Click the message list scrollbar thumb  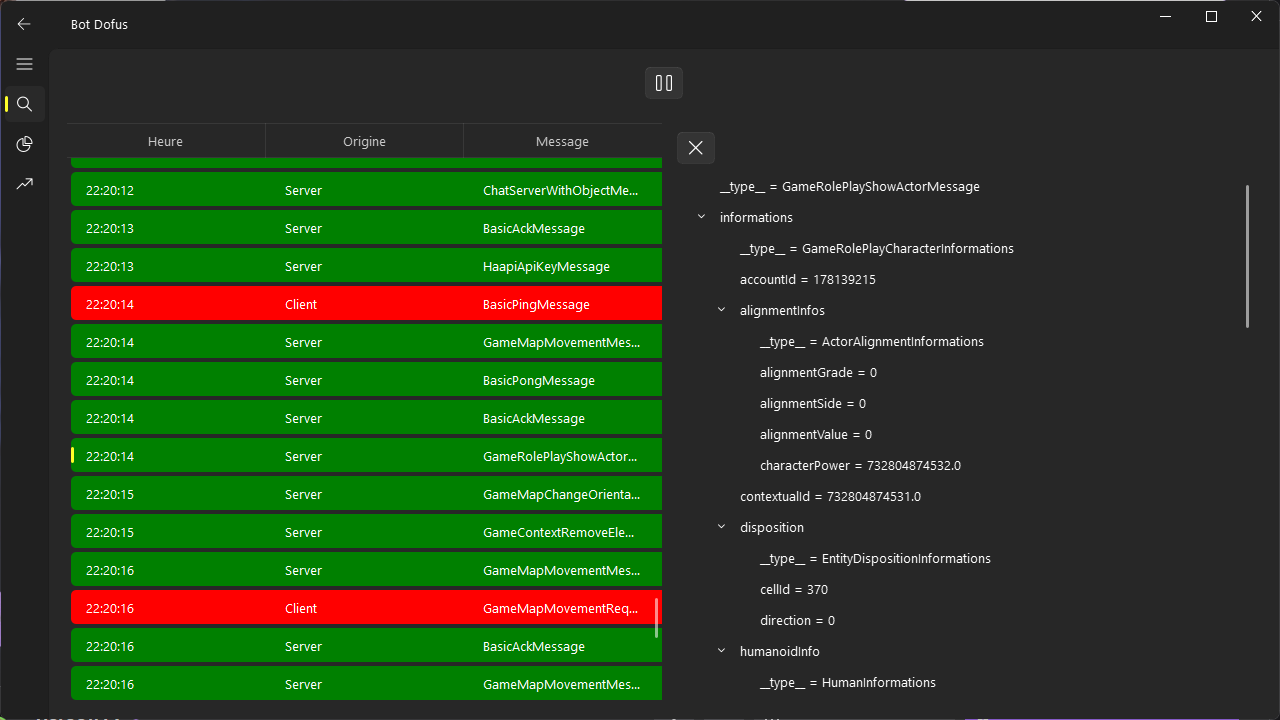pyautogui.click(x=656, y=618)
